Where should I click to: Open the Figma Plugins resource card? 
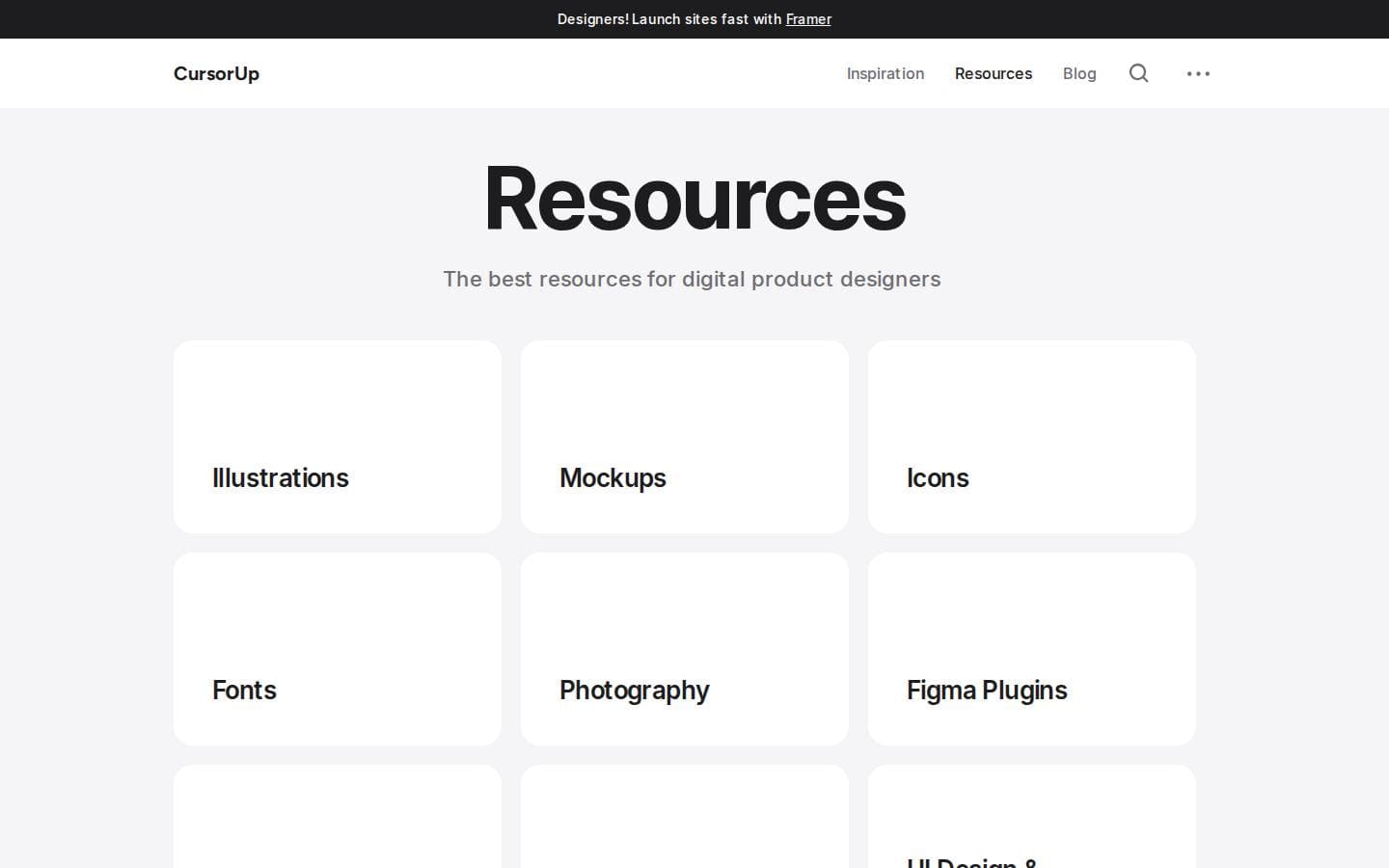[x=1032, y=649]
